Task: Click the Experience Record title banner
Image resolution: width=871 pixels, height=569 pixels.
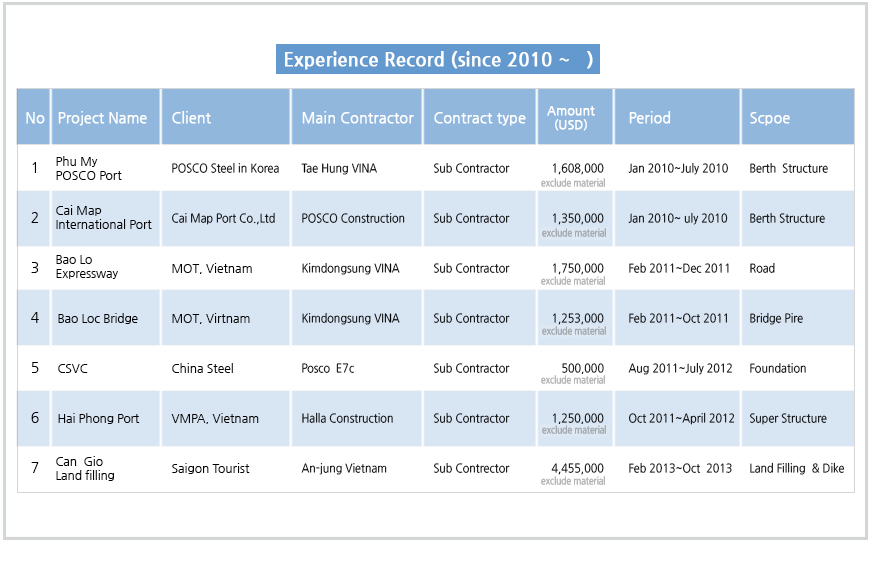Action: click(438, 59)
